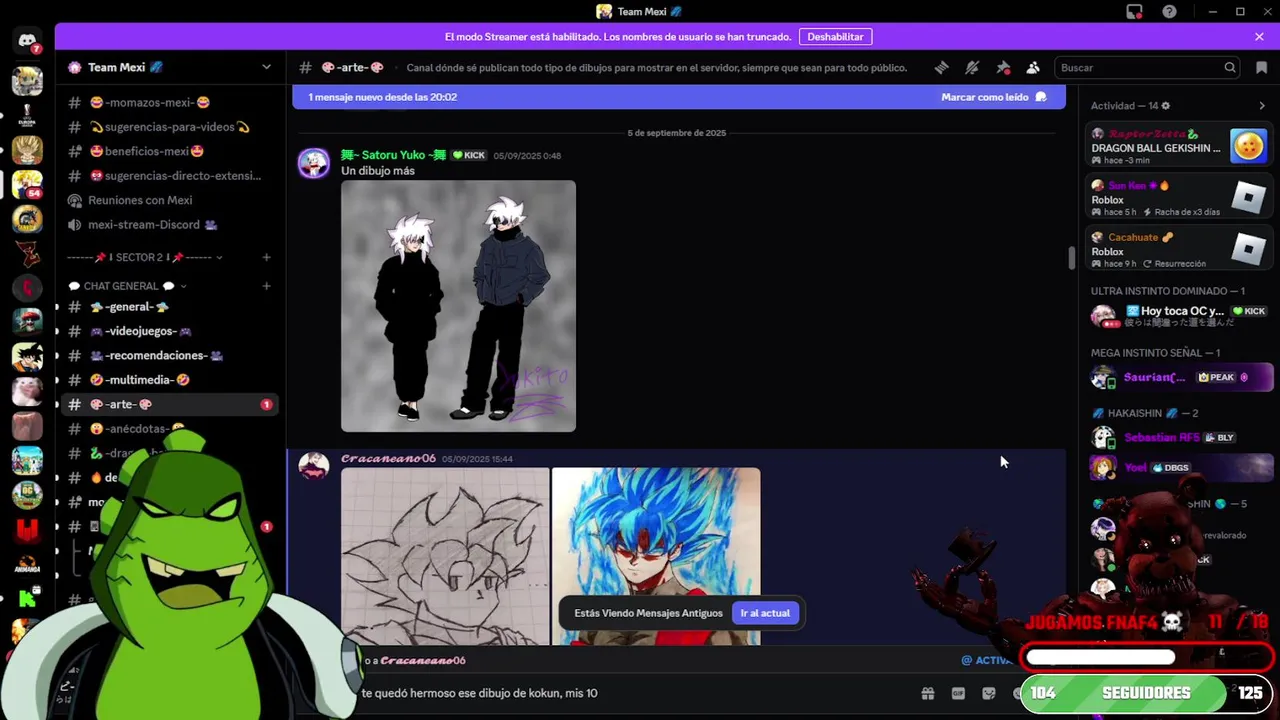
Task: Add channel to SECTOR 2 category
Action: [x=266, y=257]
